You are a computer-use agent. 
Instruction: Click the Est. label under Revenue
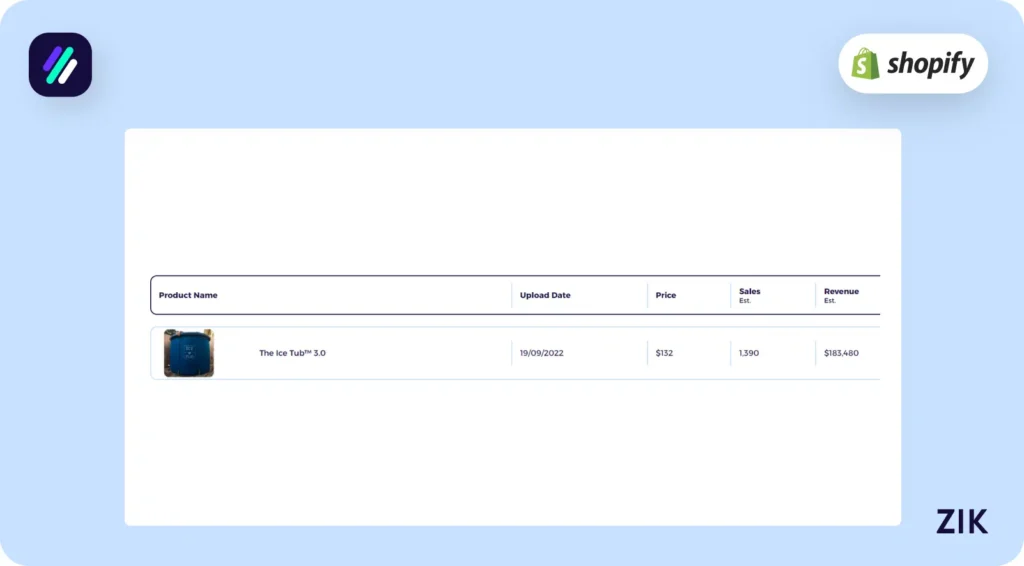tap(830, 301)
